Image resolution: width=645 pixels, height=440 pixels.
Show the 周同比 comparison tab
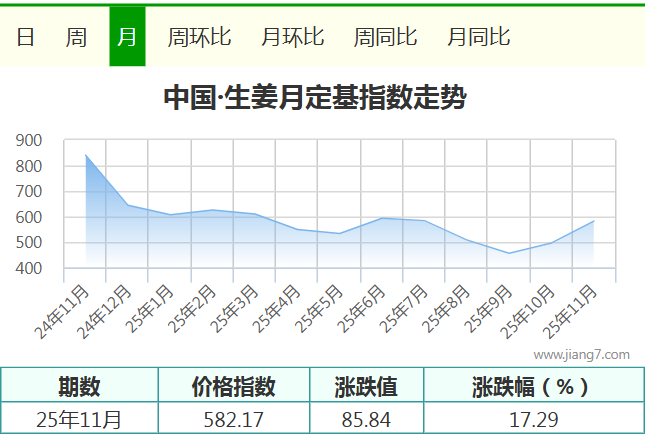tap(385, 37)
